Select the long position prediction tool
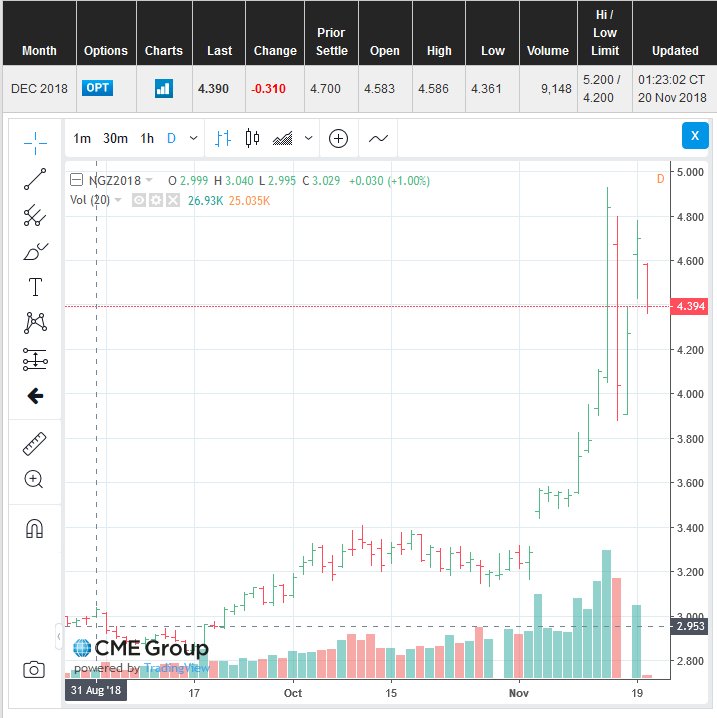The image size is (717, 718). tap(35, 359)
